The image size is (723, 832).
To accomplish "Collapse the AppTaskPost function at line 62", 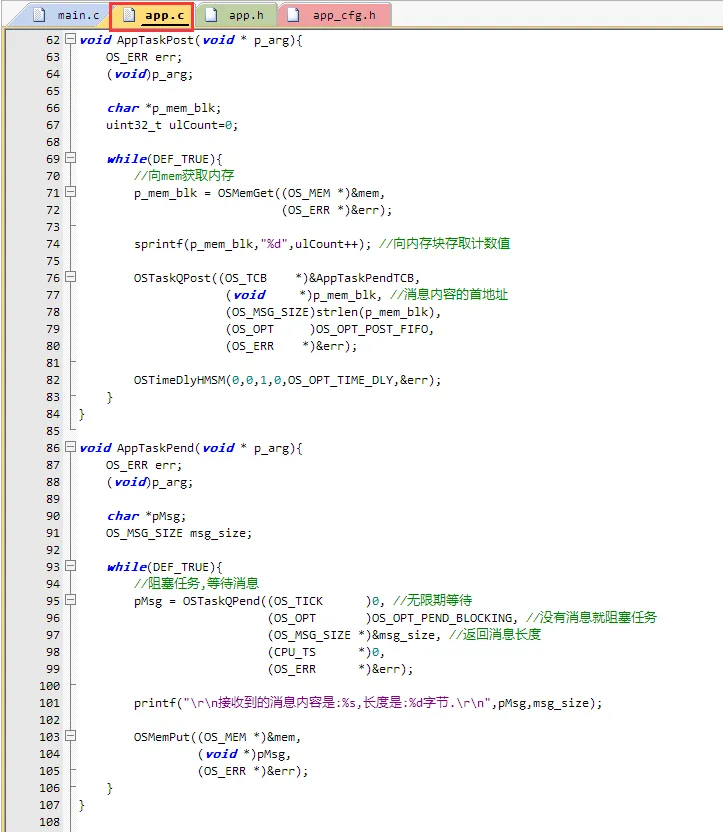I will pos(70,40).
